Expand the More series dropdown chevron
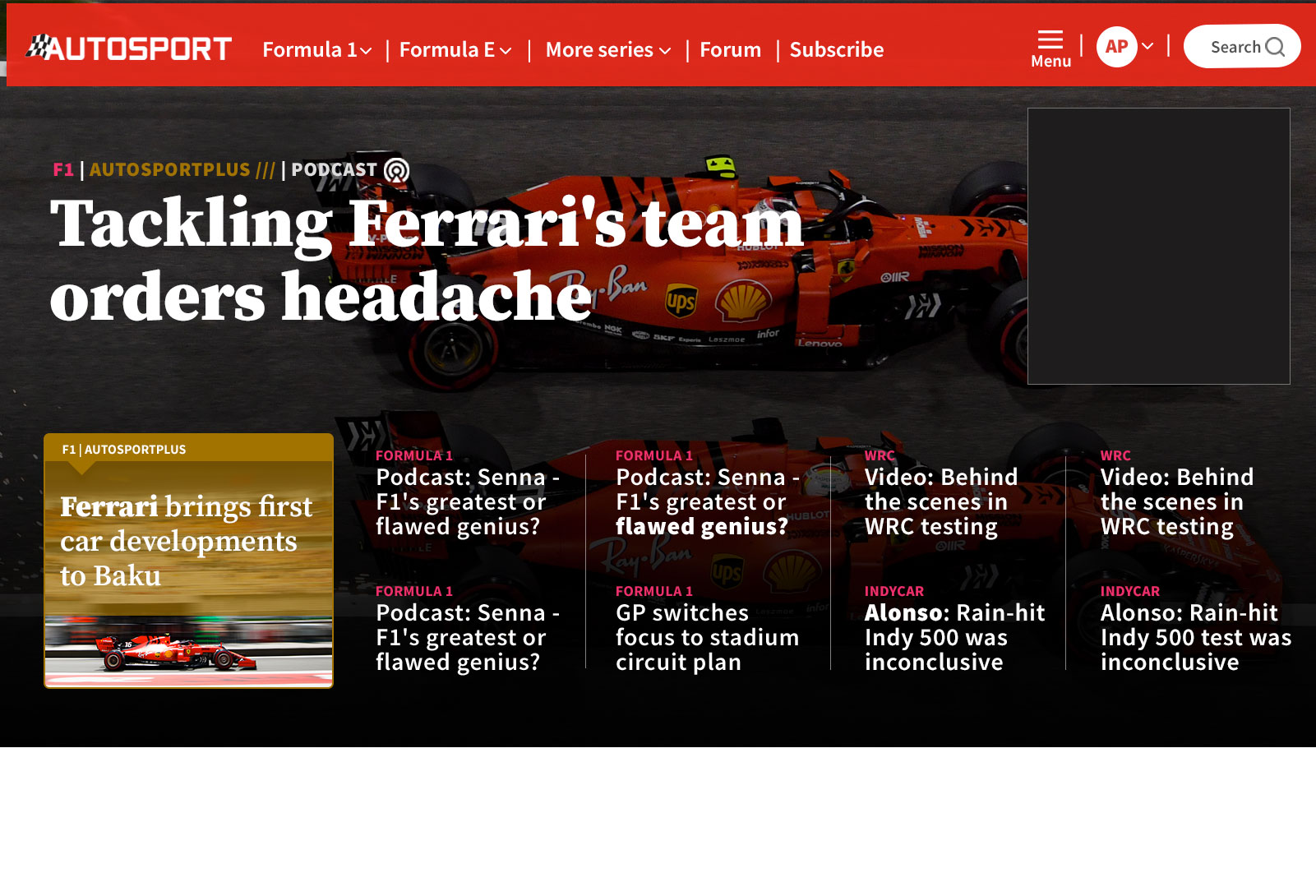This screenshot has height=896, width=1316. click(x=665, y=51)
